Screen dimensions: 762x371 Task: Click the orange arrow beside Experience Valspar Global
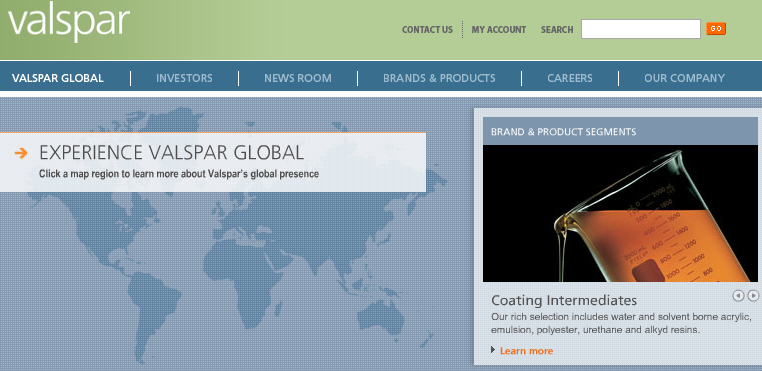(21, 153)
